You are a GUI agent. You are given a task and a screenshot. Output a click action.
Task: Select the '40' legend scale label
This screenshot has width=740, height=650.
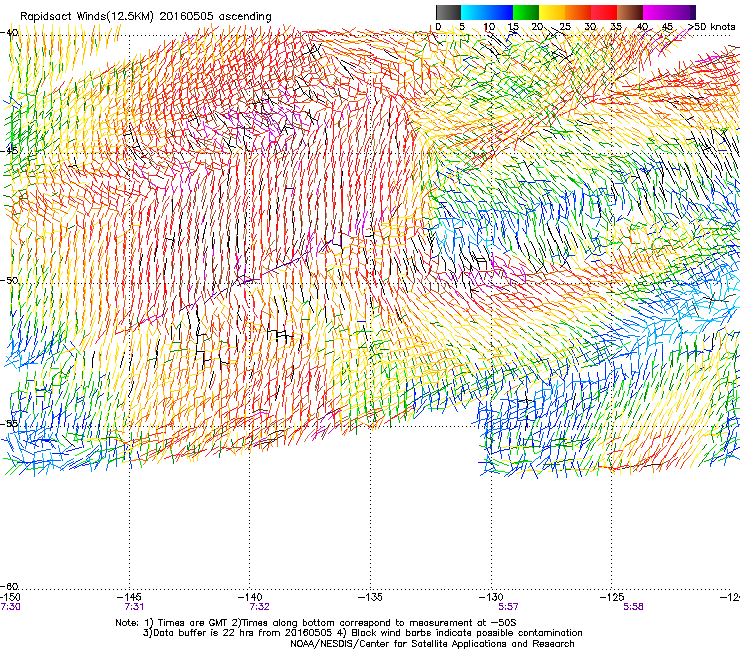tap(643, 26)
